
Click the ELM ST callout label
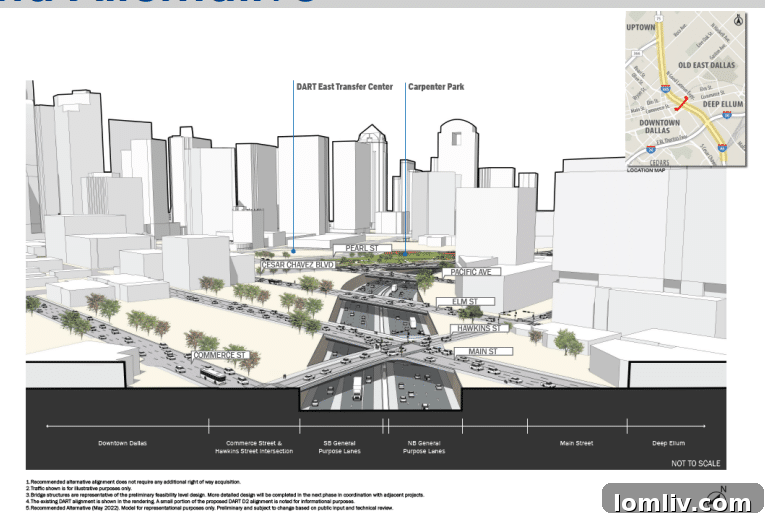[x=466, y=301]
